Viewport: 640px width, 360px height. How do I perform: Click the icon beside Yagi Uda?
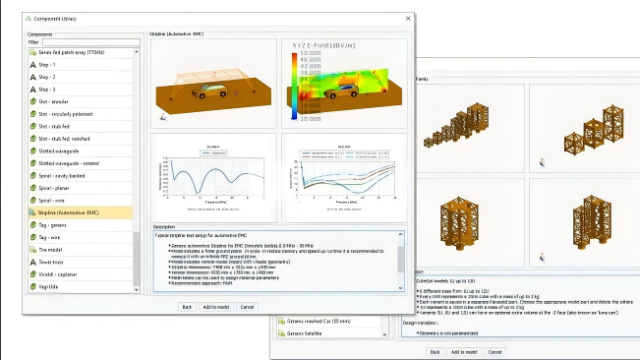33,287
